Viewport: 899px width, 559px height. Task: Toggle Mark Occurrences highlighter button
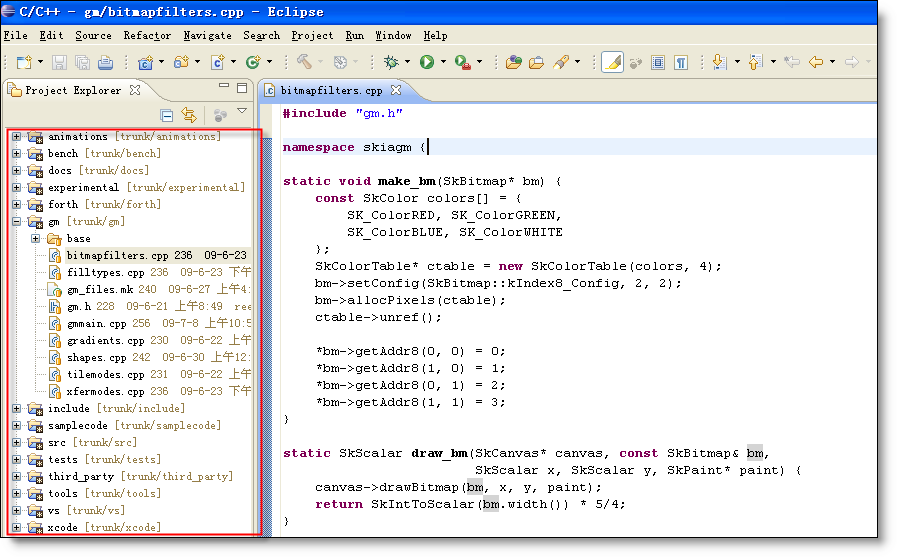(612, 62)
